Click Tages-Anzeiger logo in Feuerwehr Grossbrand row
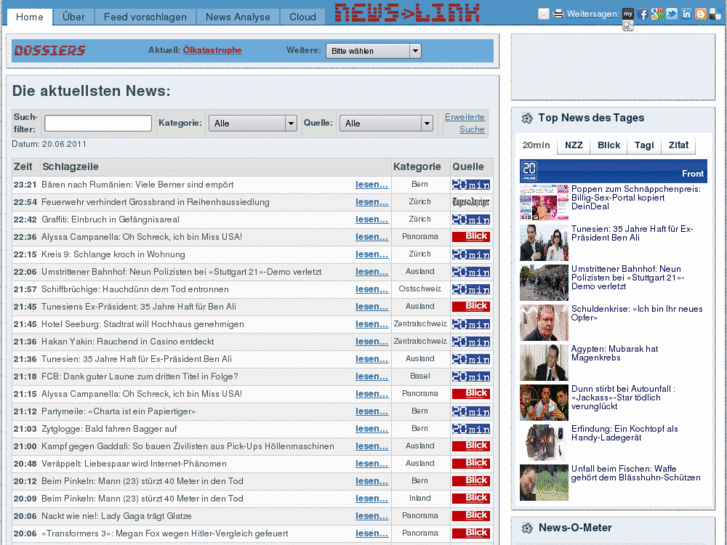 coord(471,202)
